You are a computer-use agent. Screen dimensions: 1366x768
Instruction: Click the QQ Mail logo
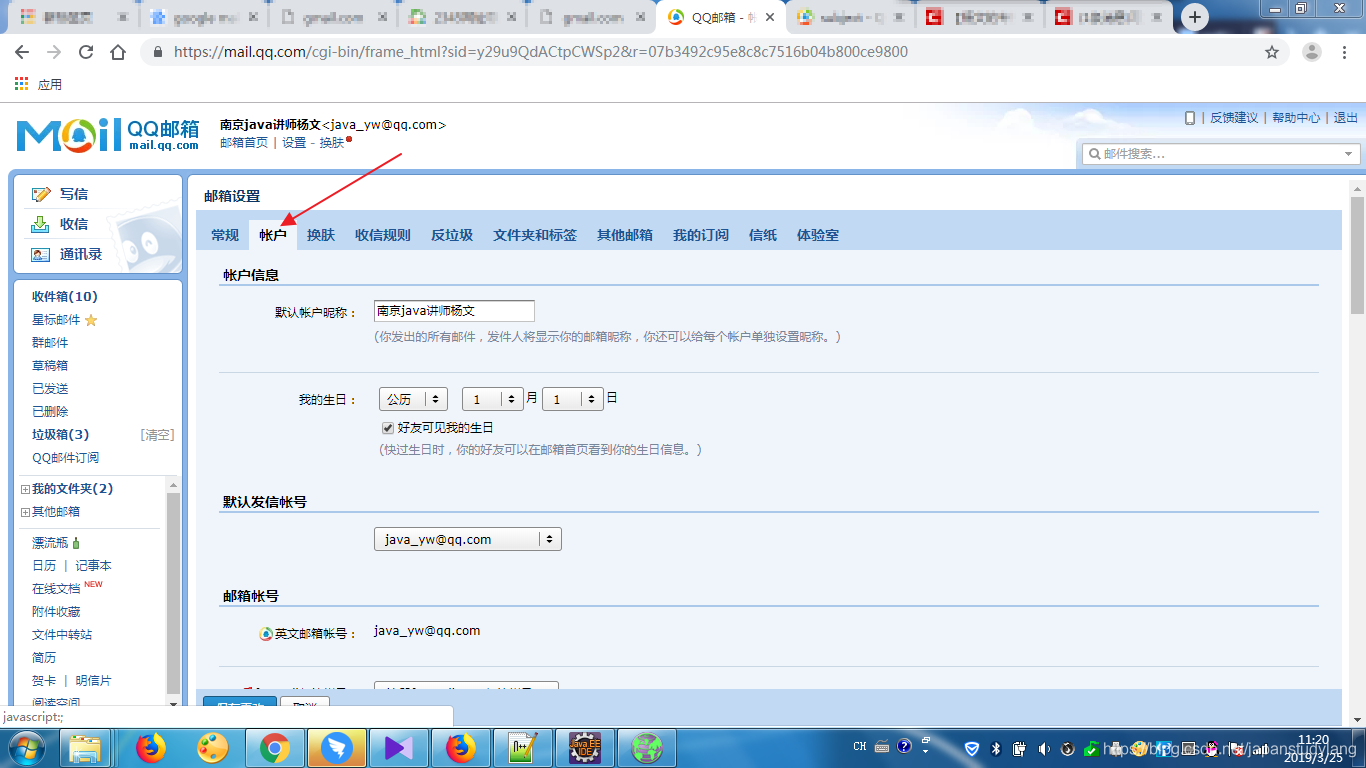pos(108,135)
